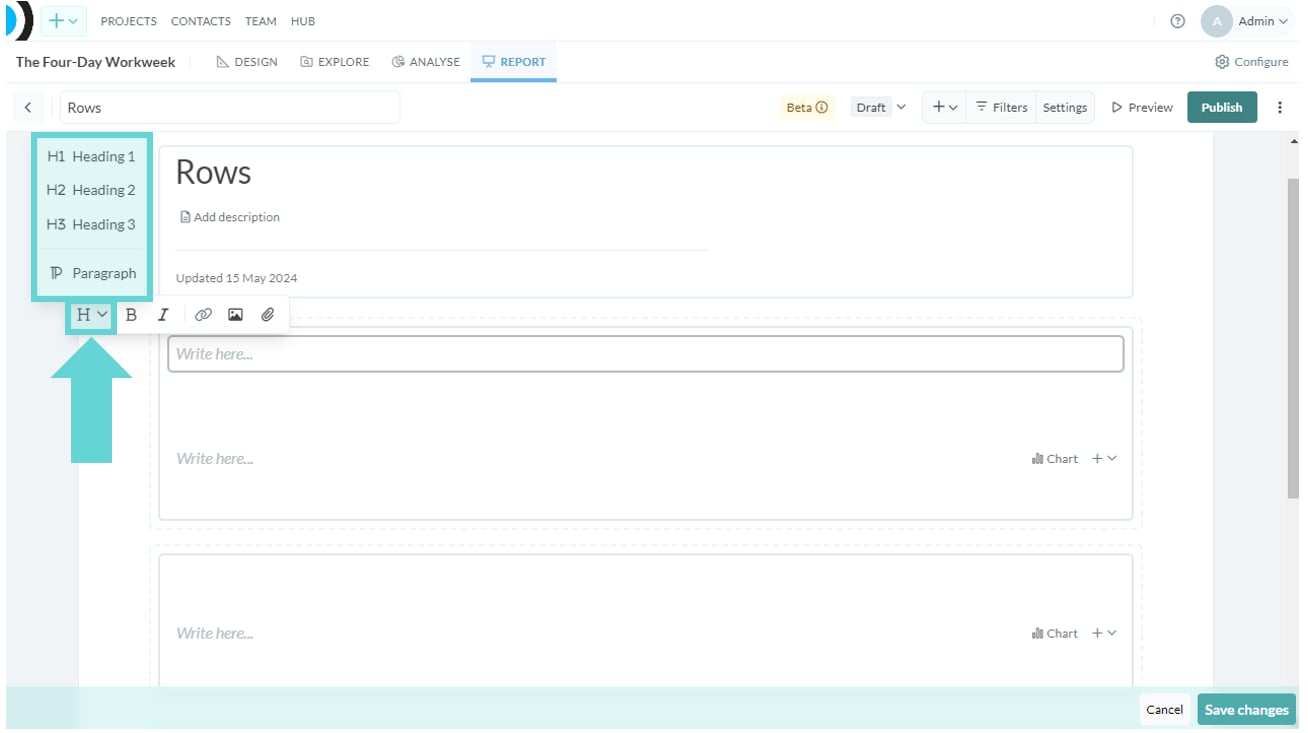Open the Contacts menu item

coord(201,21)
